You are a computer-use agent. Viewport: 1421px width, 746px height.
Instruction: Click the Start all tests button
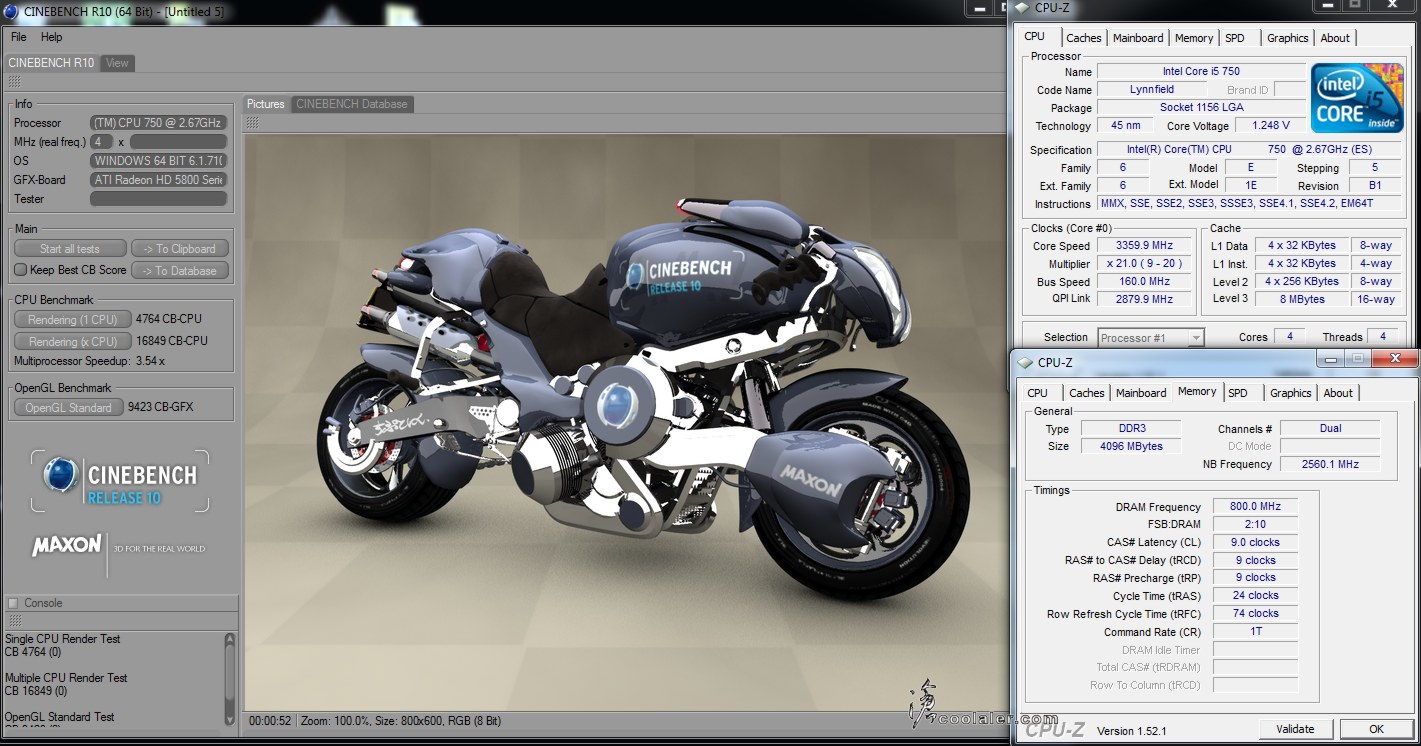pyautogui.click(x=70, y=249)
